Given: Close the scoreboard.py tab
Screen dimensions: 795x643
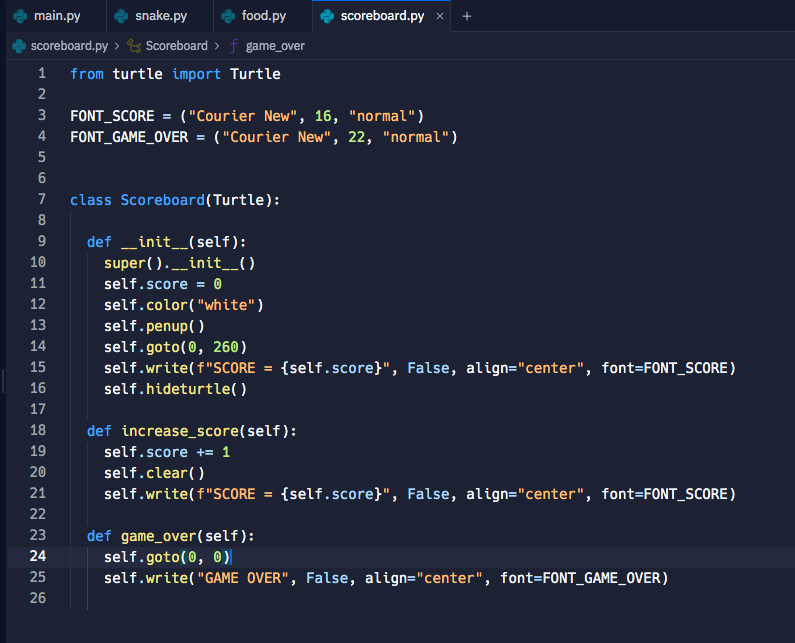Looking at the screenshot, I should point(440,16).
